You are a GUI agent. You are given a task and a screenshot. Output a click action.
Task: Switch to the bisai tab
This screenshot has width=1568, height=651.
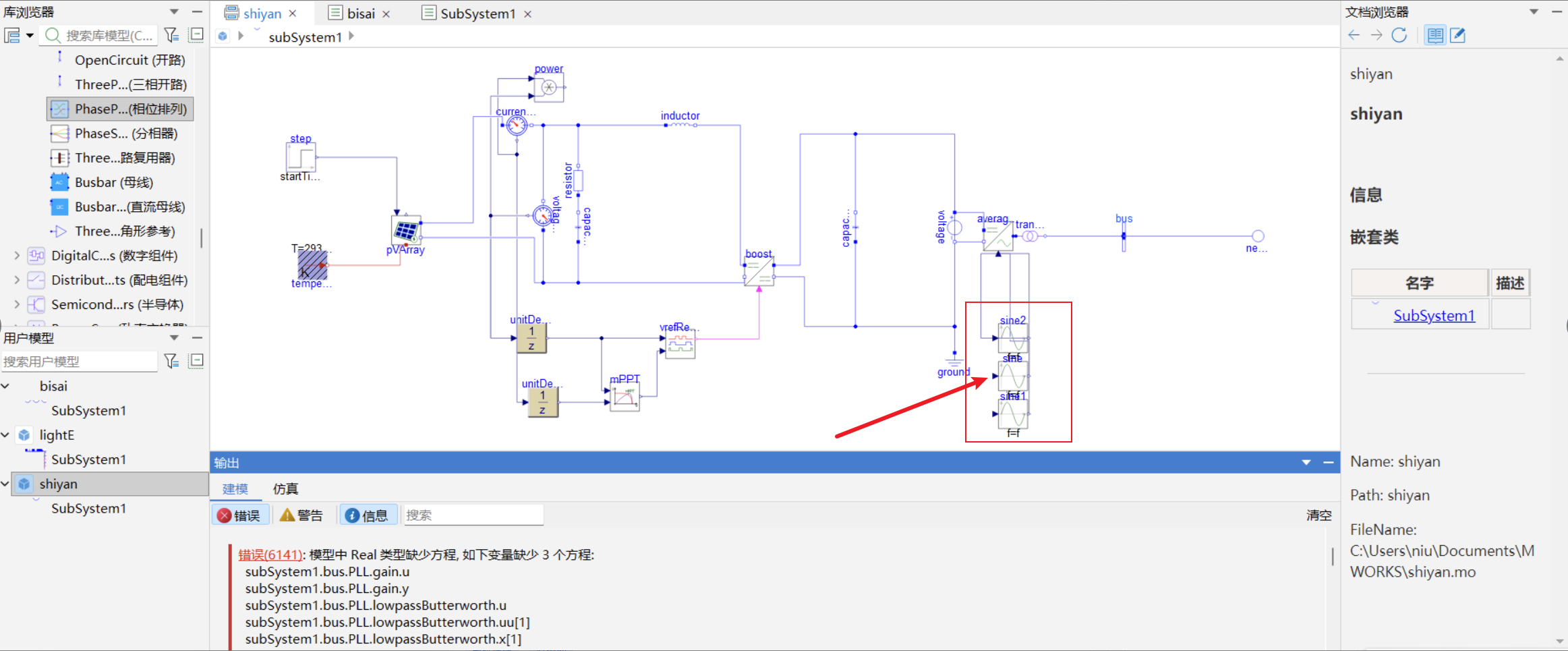361,13
